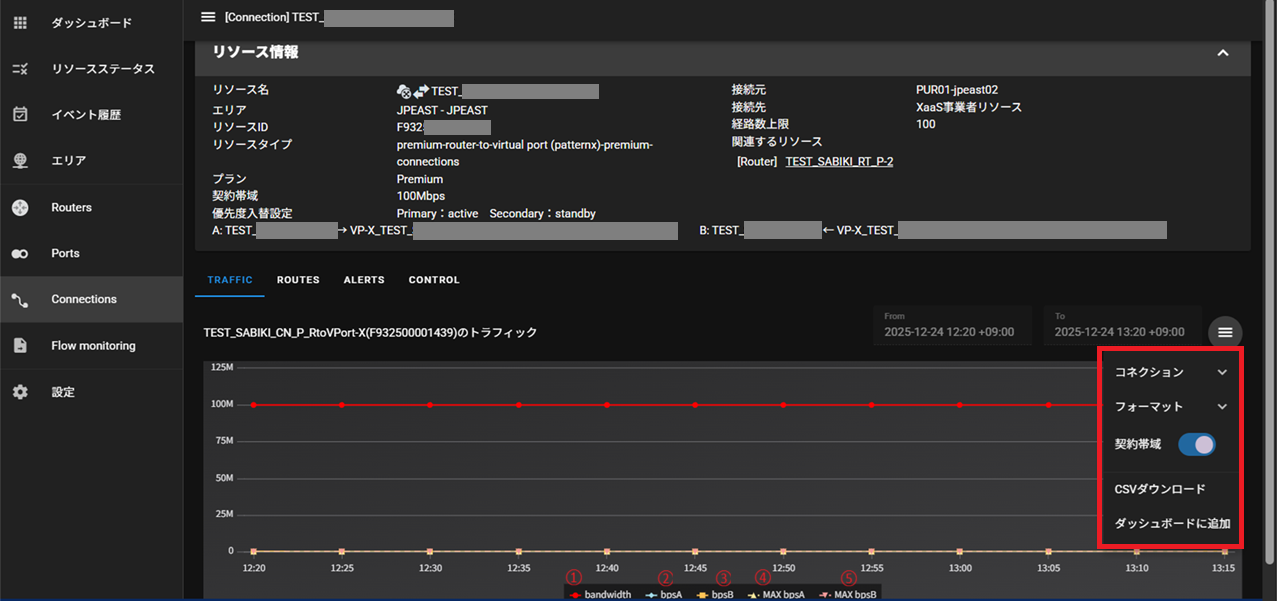
Task: Open the chart options menu button
Action: click(1225, 332)
